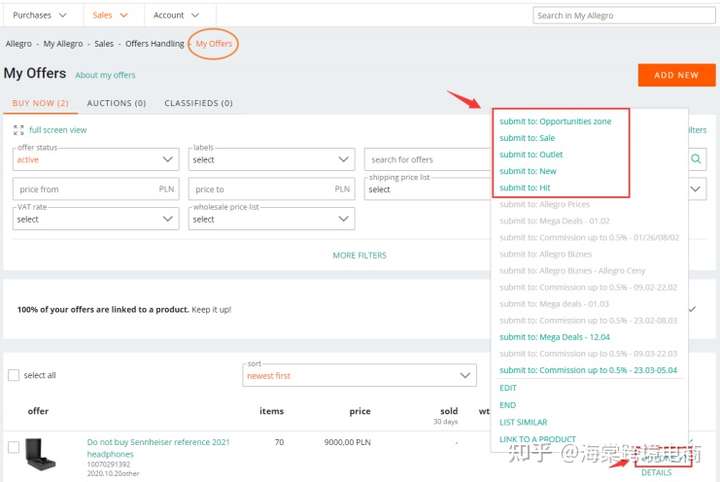
Task: Click the search for offers field
Action: point(428,159)
